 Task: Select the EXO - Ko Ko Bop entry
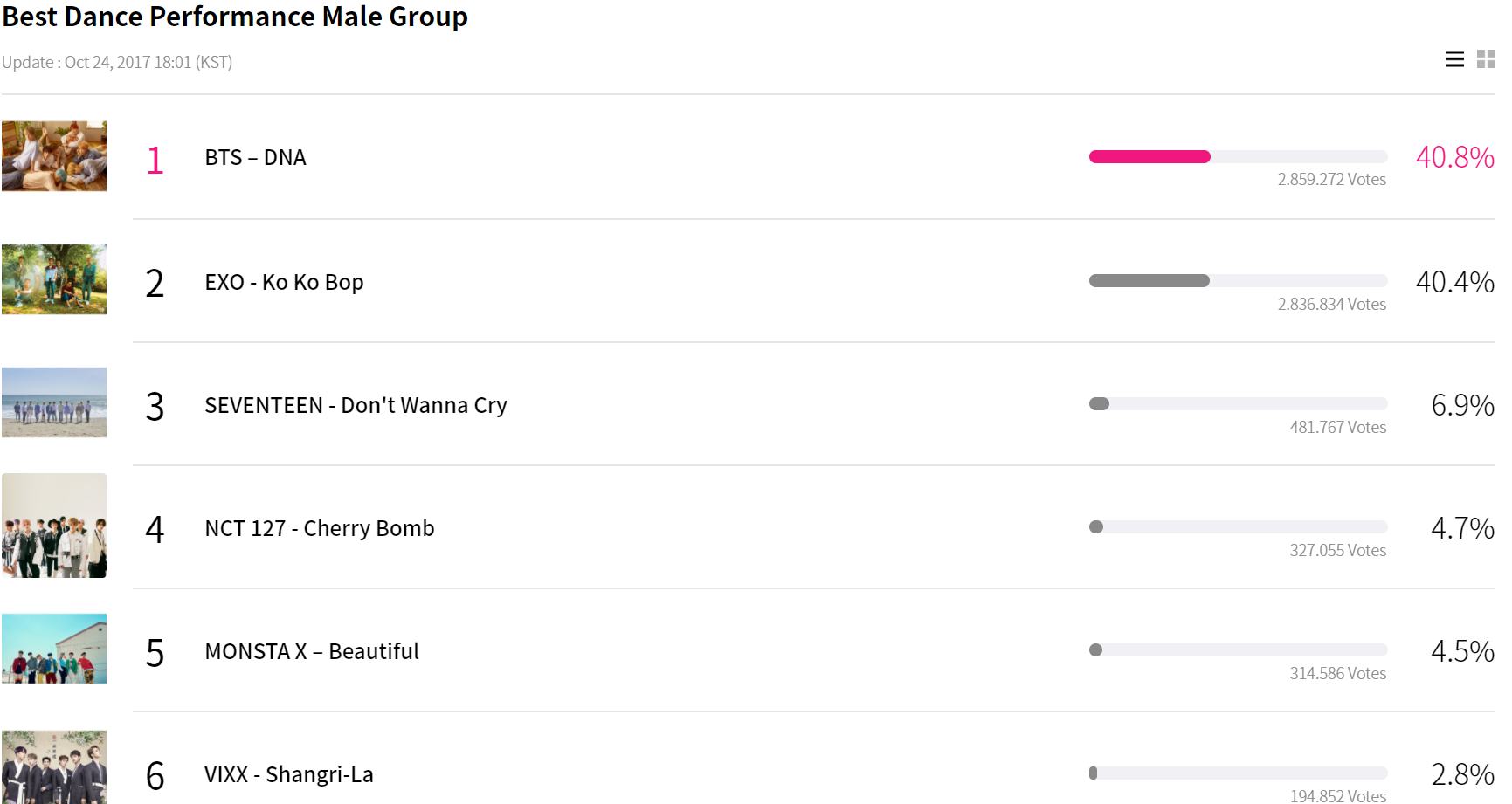[x=284, y=283]
